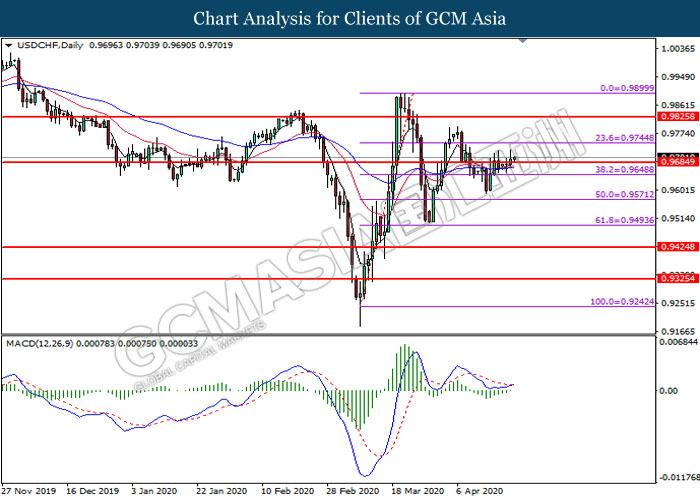Click the Chart Analysis title banner
The width and height of the screenshot is (700, 500).
[x=350, y=18]
